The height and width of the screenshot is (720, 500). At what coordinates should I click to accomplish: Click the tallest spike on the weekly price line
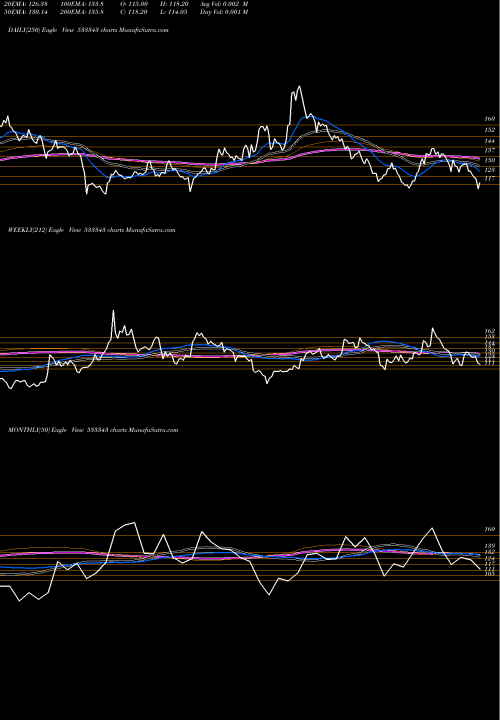[113, 311]
